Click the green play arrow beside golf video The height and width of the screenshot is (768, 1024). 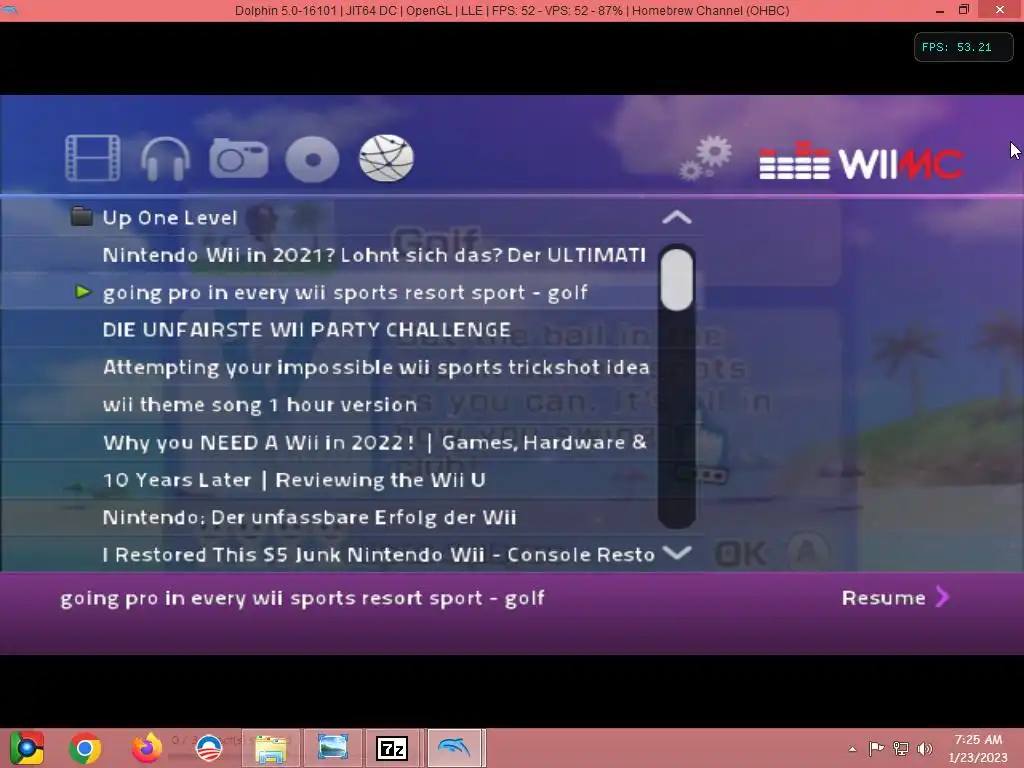(x=83, y=292)
